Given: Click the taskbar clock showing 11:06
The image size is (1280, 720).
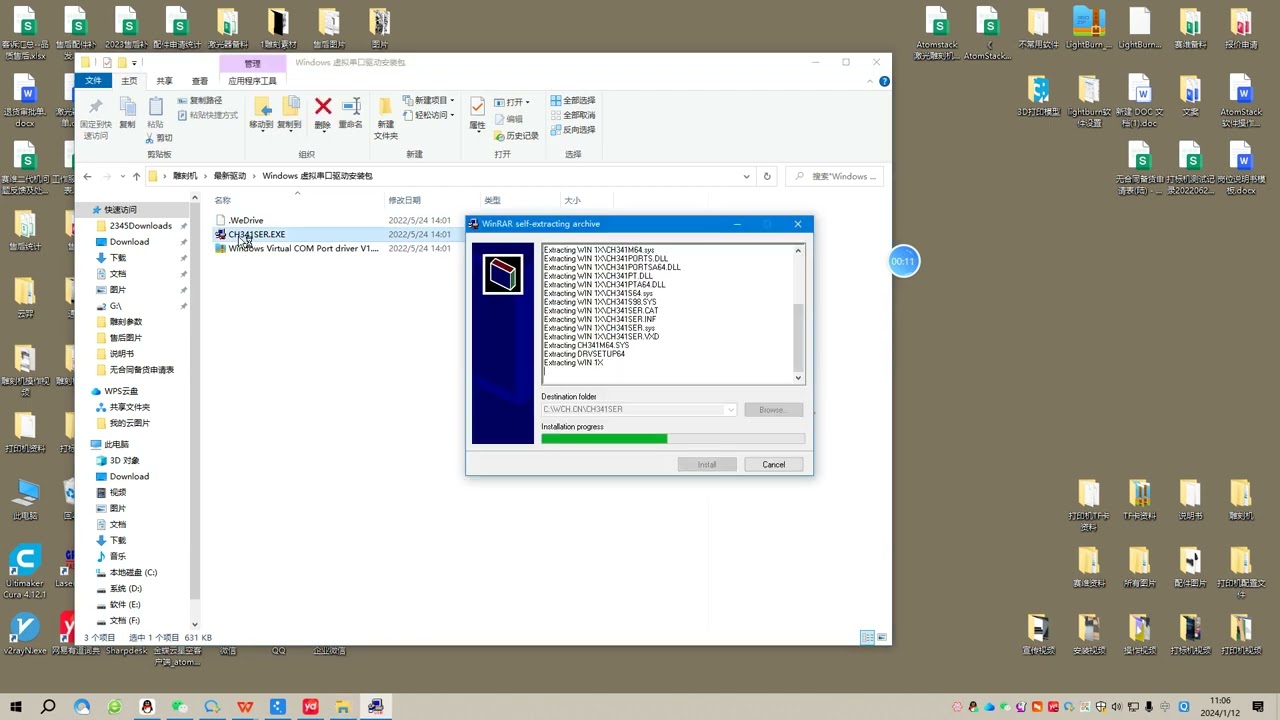Looking at the screenshot, I should coord(1220,706).
